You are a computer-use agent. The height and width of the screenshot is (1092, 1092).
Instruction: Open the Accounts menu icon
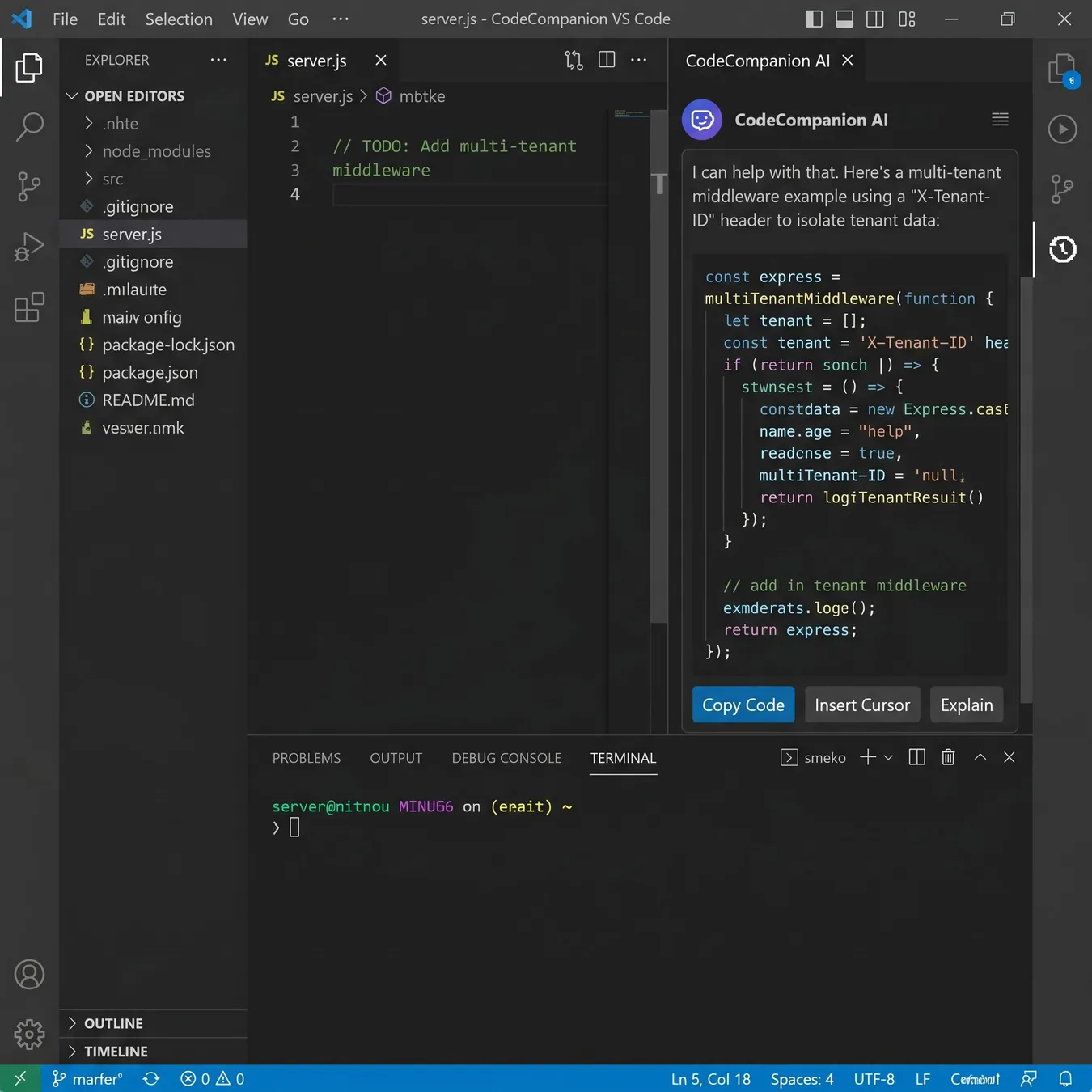coord(29,975)
